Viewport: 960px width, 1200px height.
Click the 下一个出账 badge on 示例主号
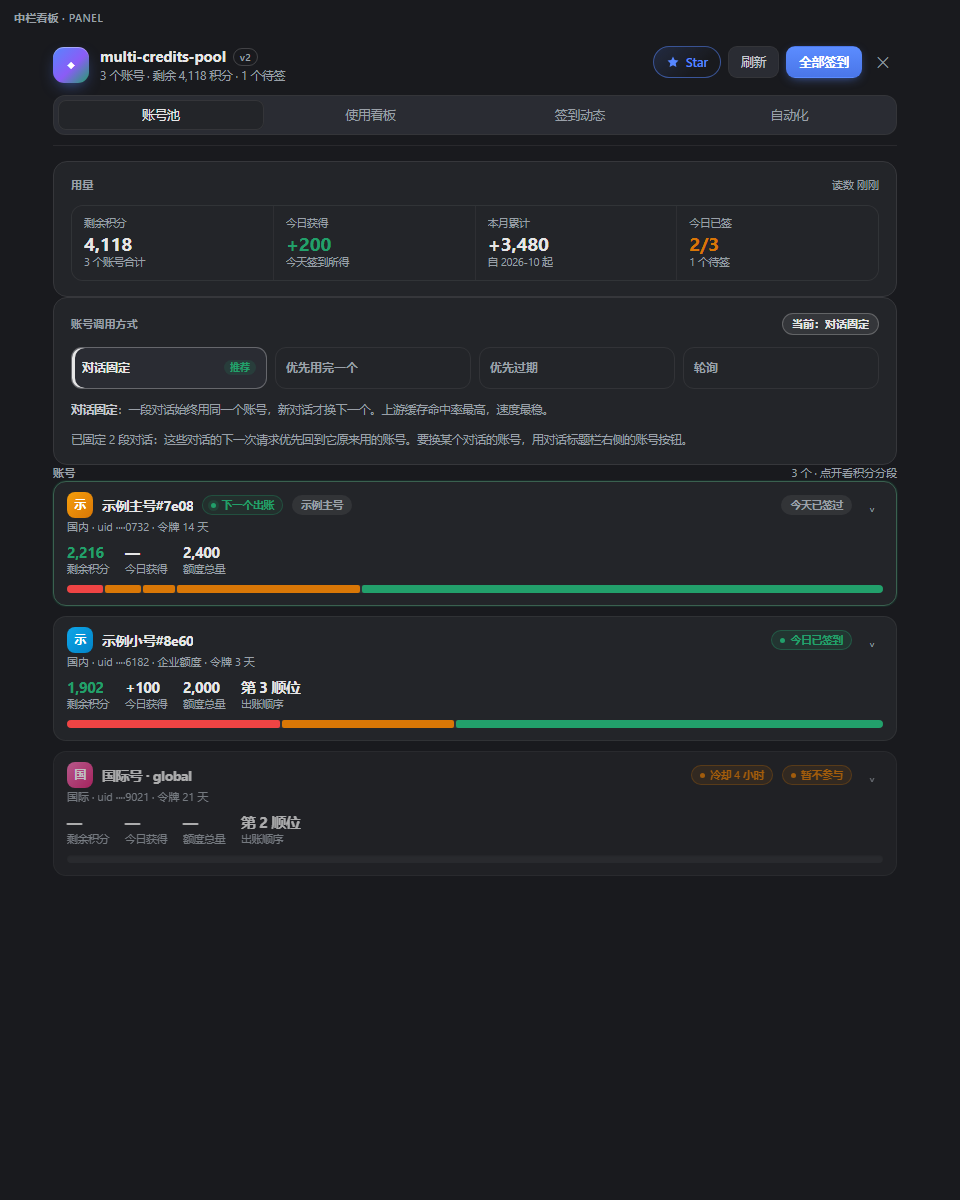pos(243,505)
